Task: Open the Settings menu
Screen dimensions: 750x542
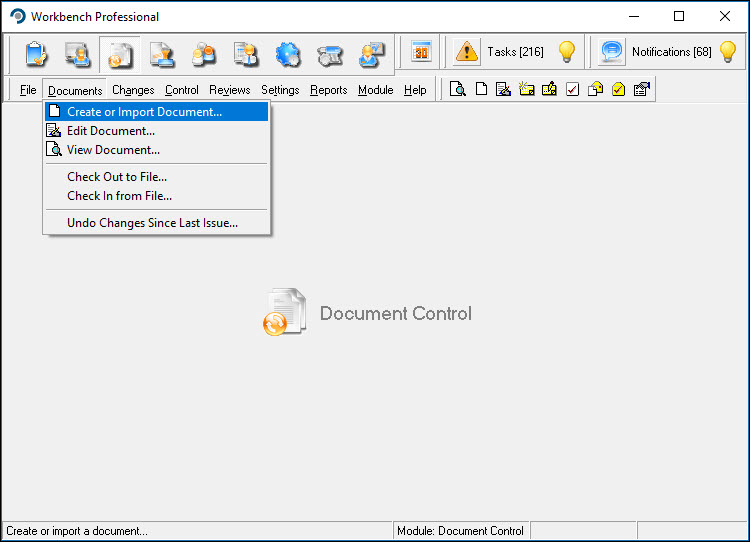Action: [280, 90]
